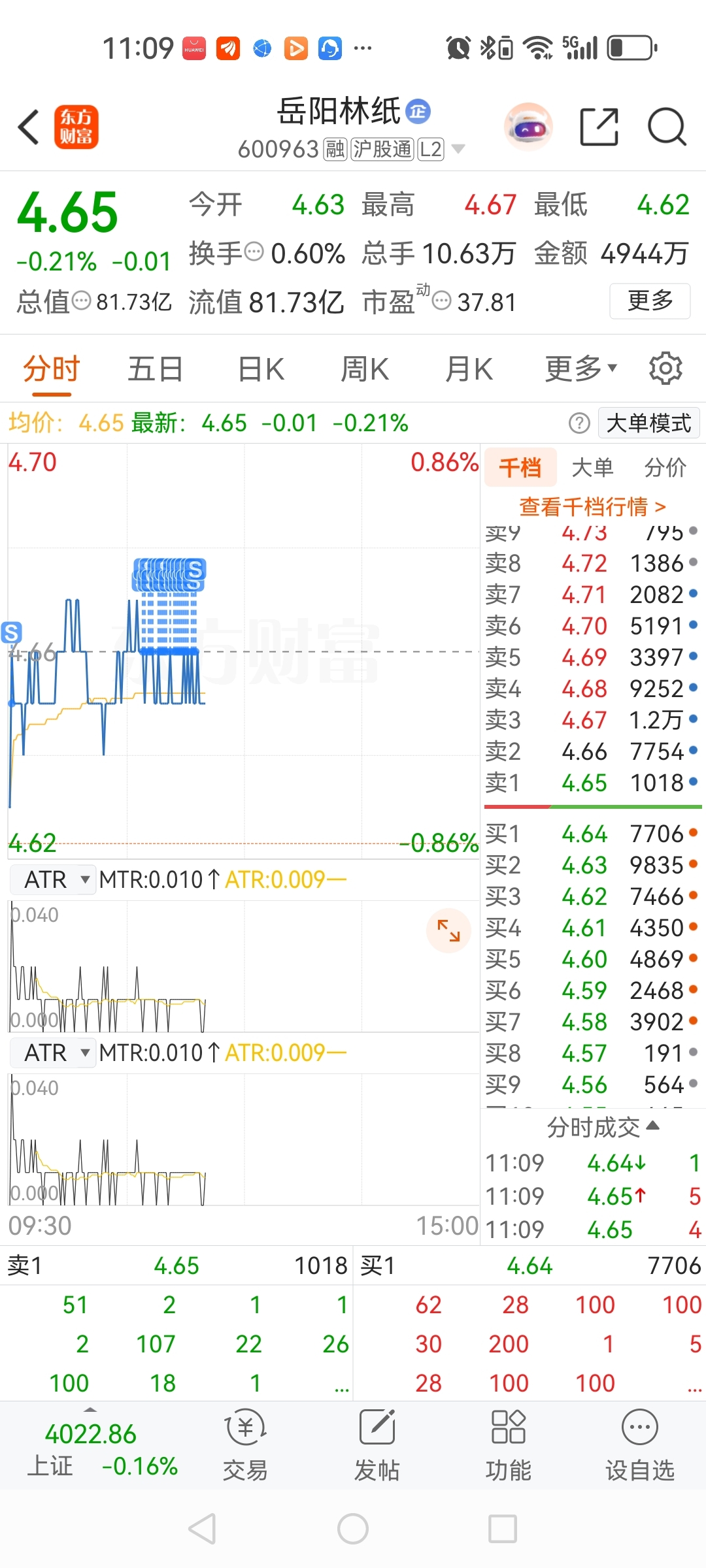The image size is (706, 1568).
Task: Open second ATR indicator dropdown
Action: (x=54, y=1053)
